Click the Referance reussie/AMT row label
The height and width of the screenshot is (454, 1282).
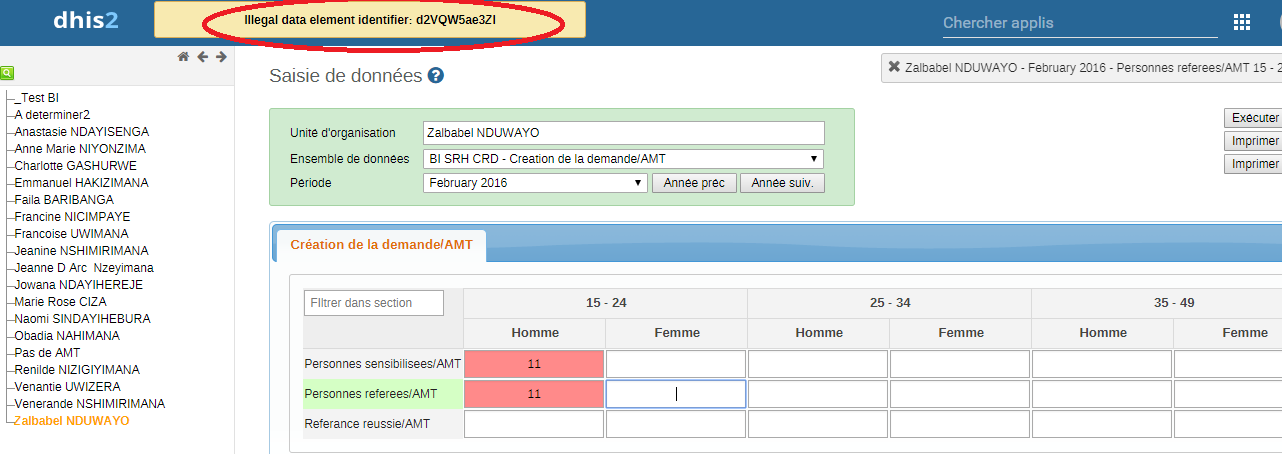(x=367, y=424)
